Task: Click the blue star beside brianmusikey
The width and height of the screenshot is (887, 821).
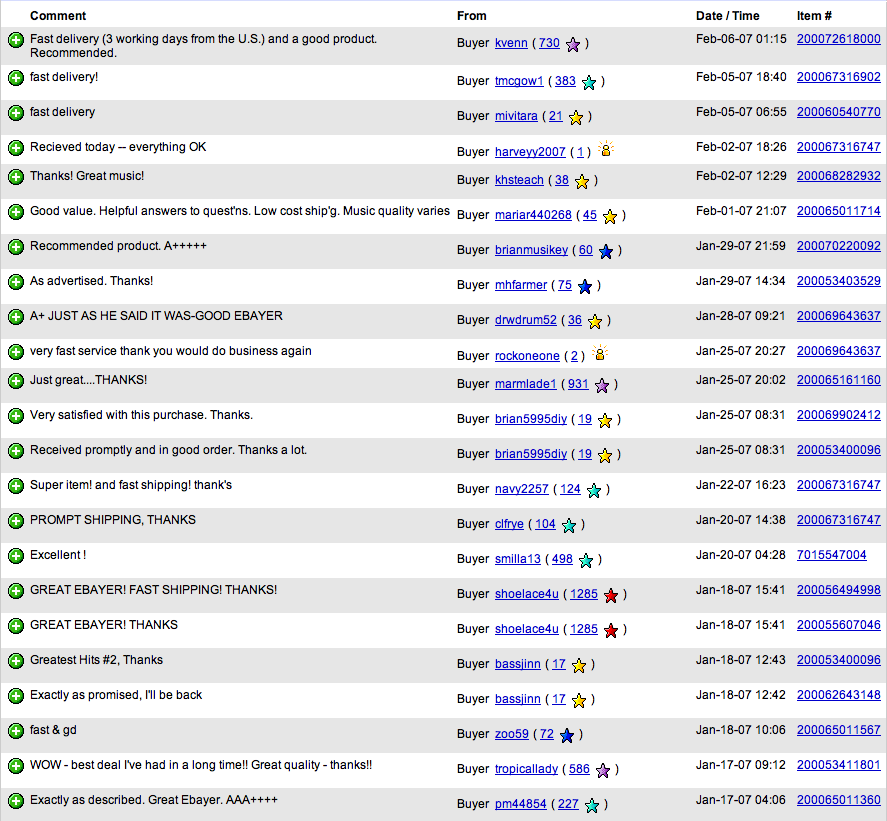Action: point(606,251)
